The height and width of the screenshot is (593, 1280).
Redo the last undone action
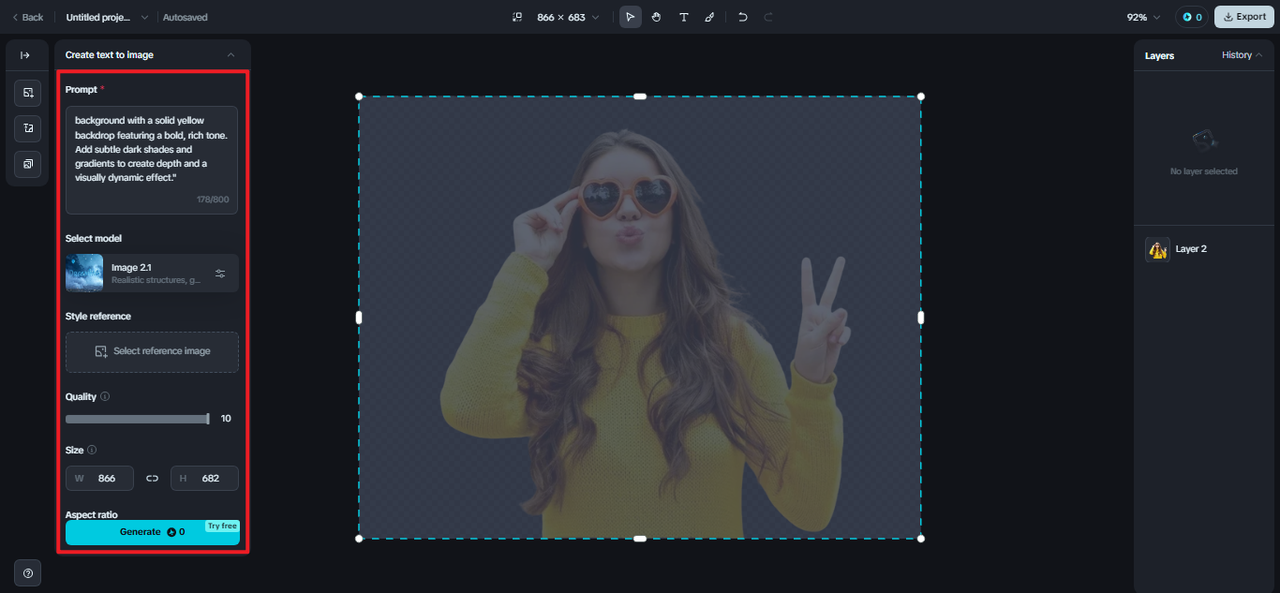tap(769, 17)
